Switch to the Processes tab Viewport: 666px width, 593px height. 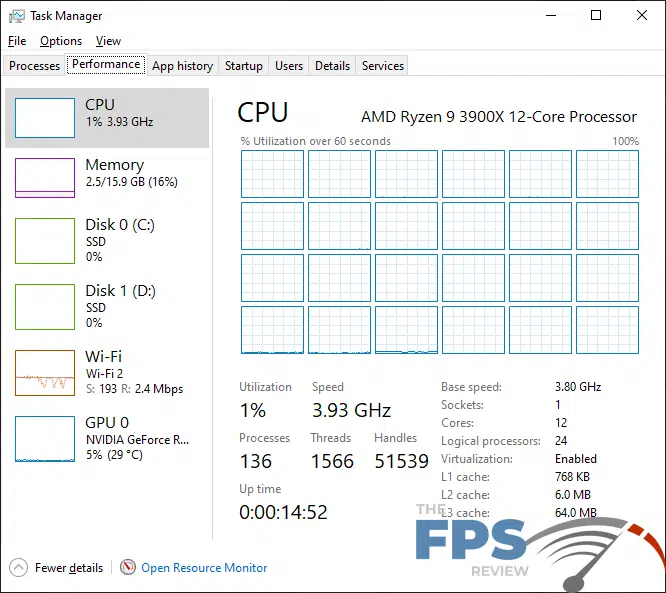click(34, 66)
